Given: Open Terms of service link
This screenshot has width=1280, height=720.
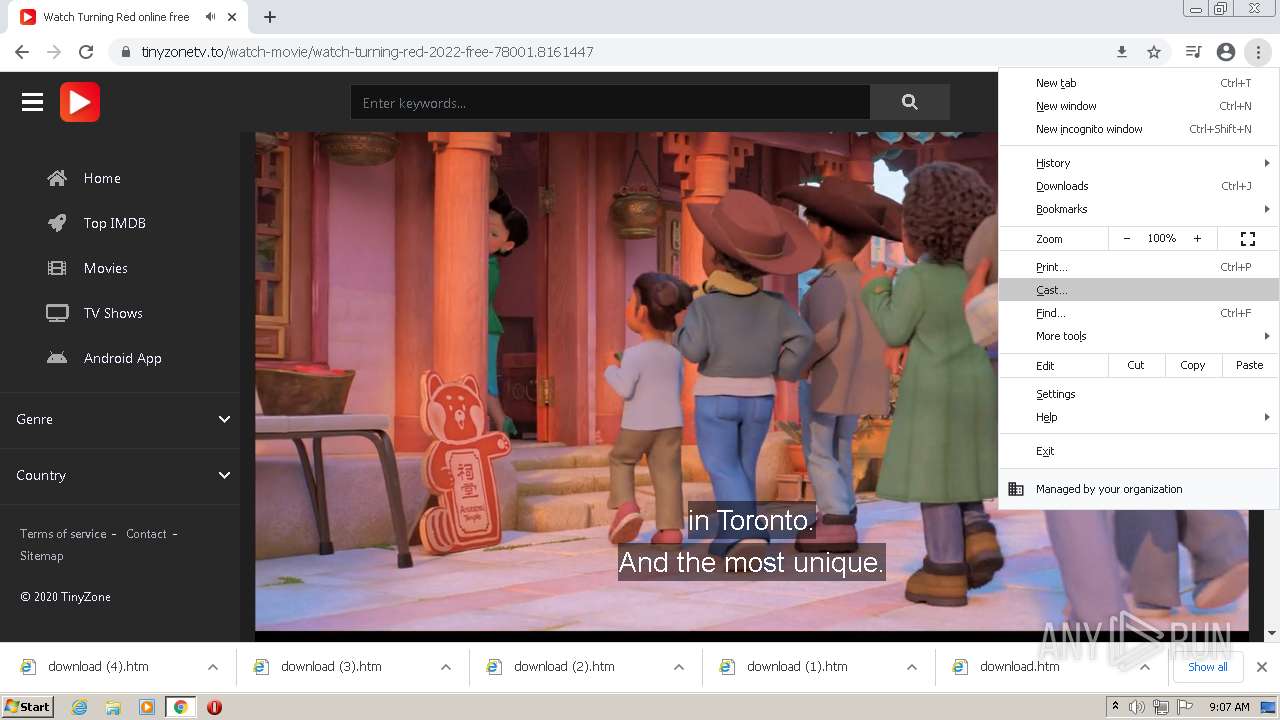Looking at the screenshot, I should click(63, 534).
